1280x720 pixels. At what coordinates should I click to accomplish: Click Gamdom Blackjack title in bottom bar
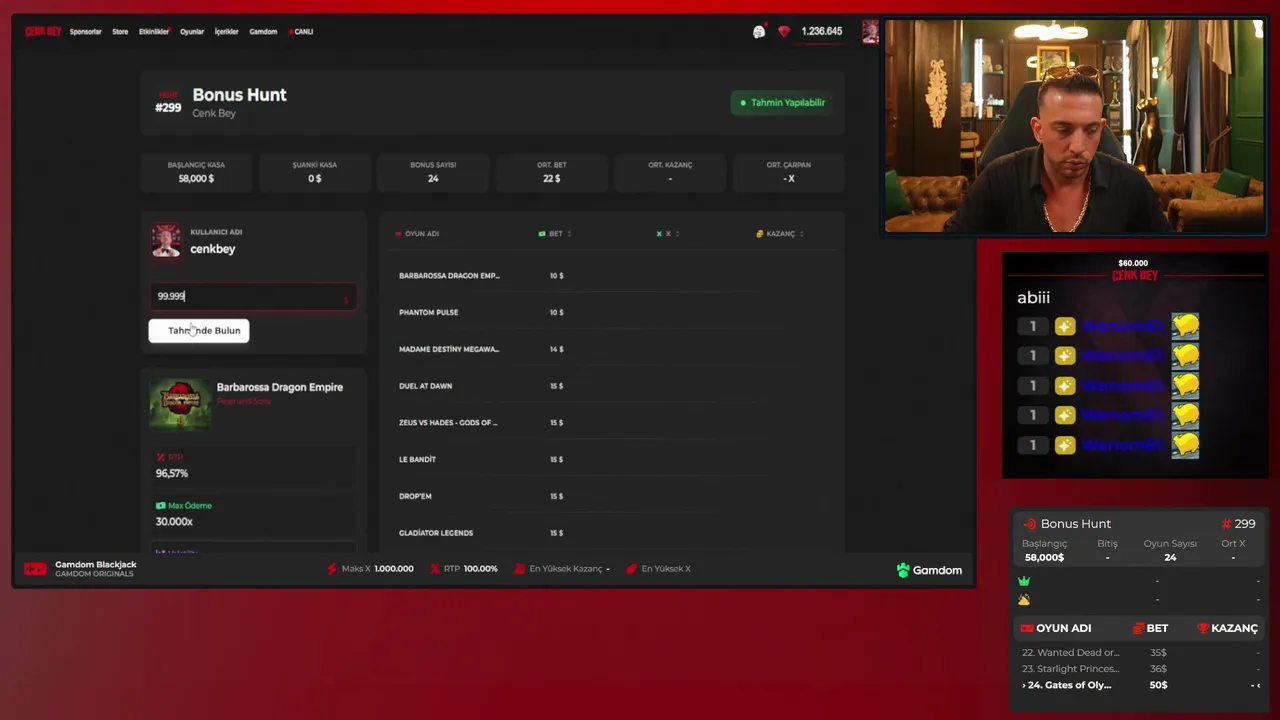(x=96, y=565)
